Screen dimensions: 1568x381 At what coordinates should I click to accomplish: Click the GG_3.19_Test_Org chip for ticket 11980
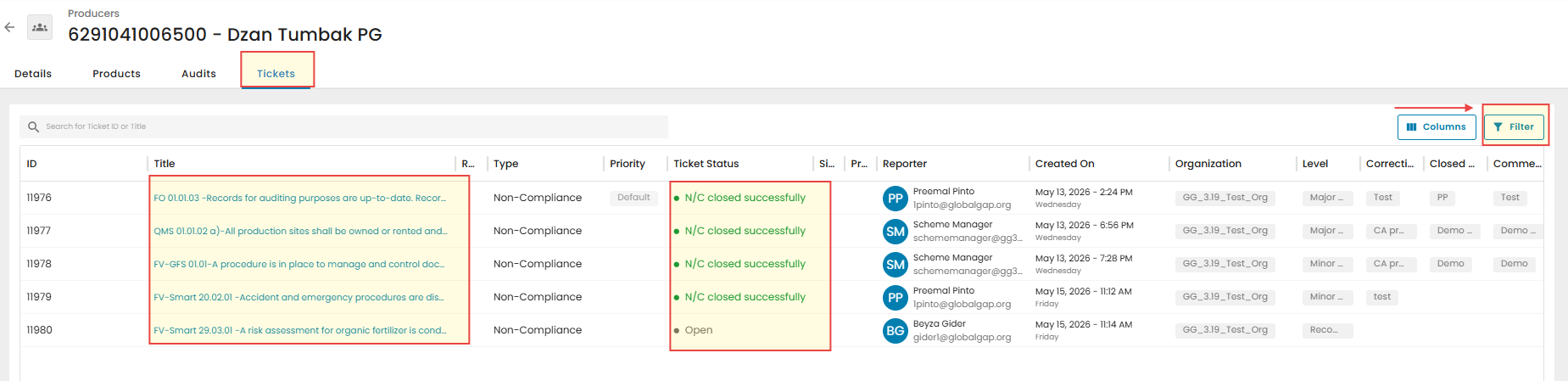coord(1225,331)
